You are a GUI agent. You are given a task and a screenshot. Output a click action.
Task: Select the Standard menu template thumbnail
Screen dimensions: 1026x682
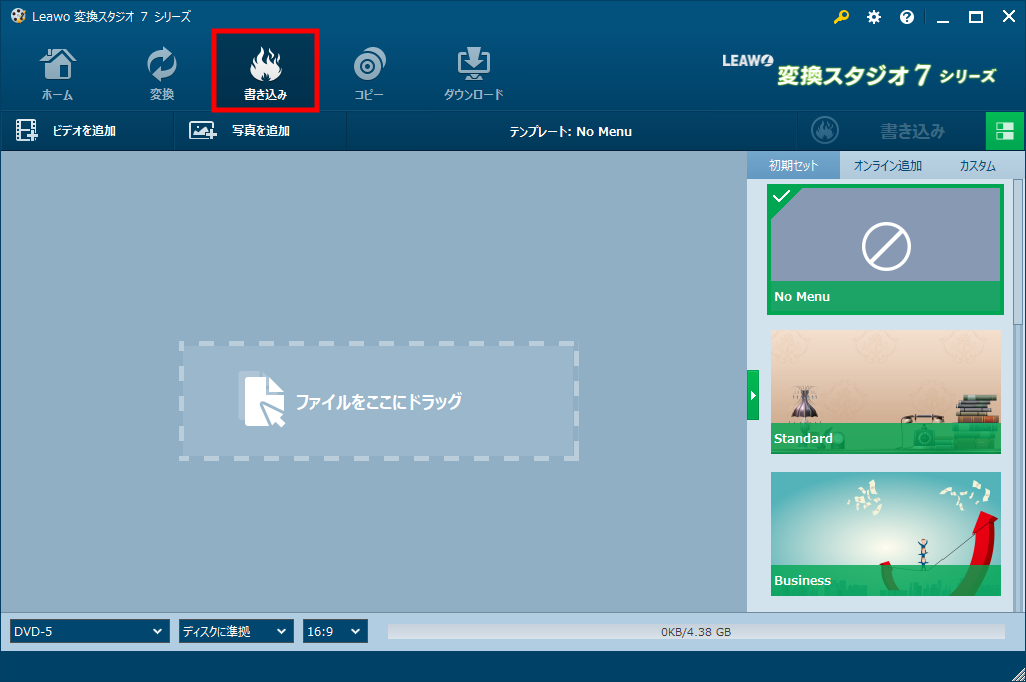(885, 391)
